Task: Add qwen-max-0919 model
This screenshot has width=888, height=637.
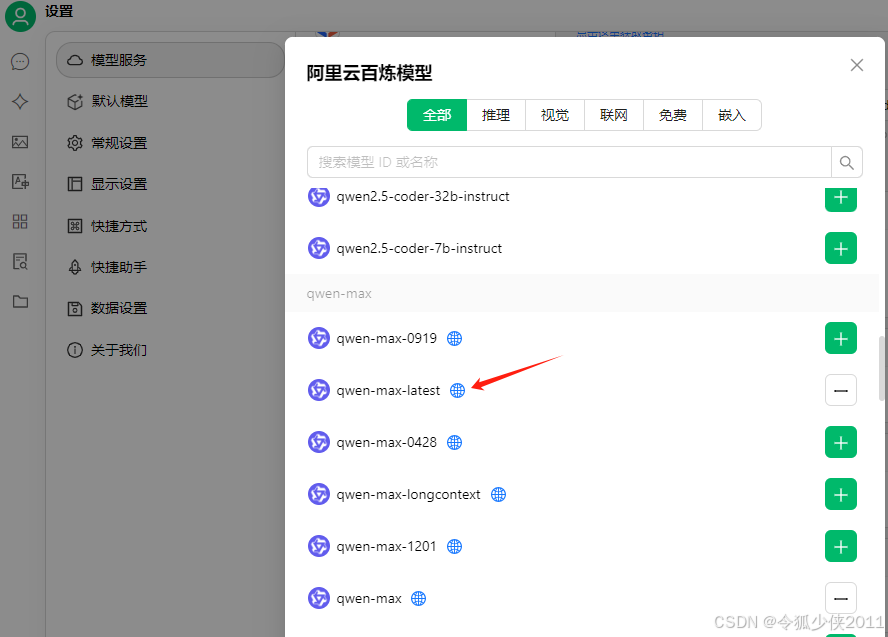Action: coord(840,338)
